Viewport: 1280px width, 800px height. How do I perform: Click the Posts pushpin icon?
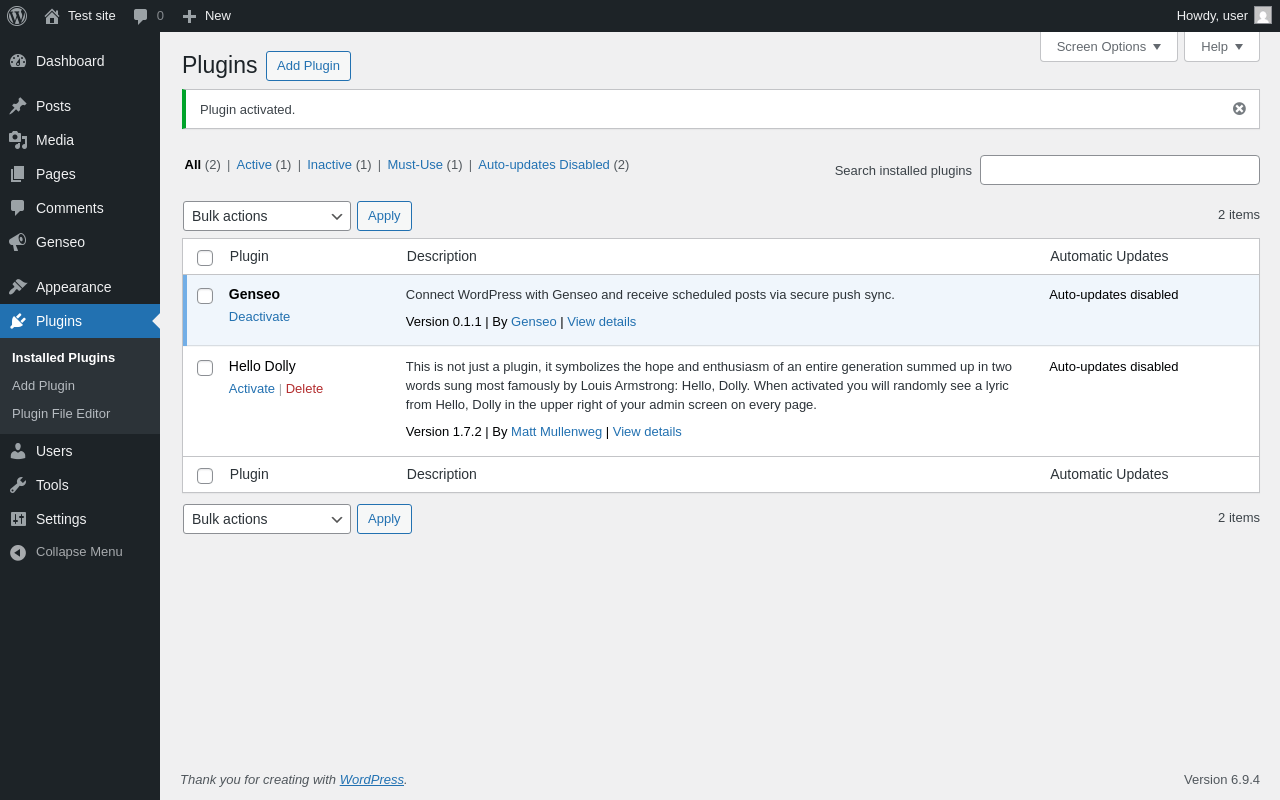18,106
